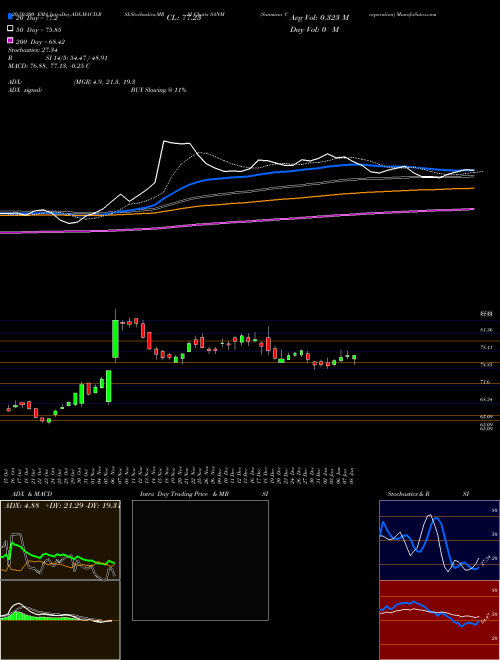The width and height of the screenshot is (500, 660).
Task: Click the red RSI chart panel
Action: click(x=439, y=620)
